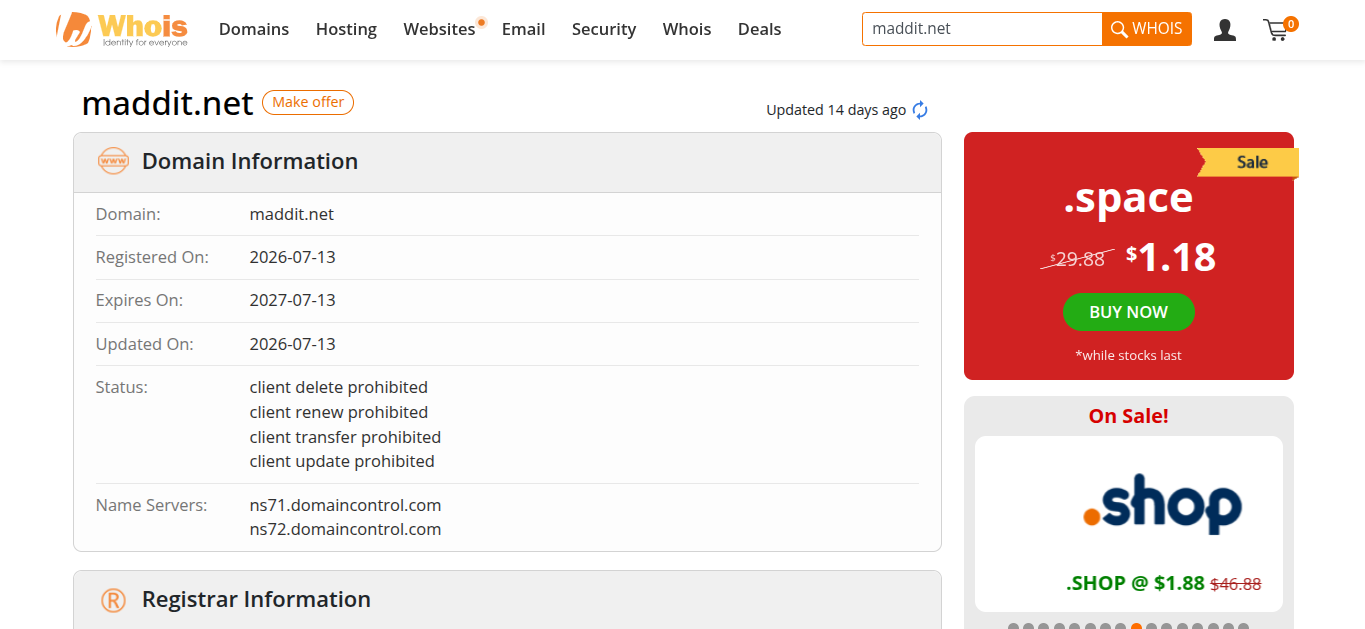Click 'client update prohibited' status
1365x629 pixels.
(342, 461)
